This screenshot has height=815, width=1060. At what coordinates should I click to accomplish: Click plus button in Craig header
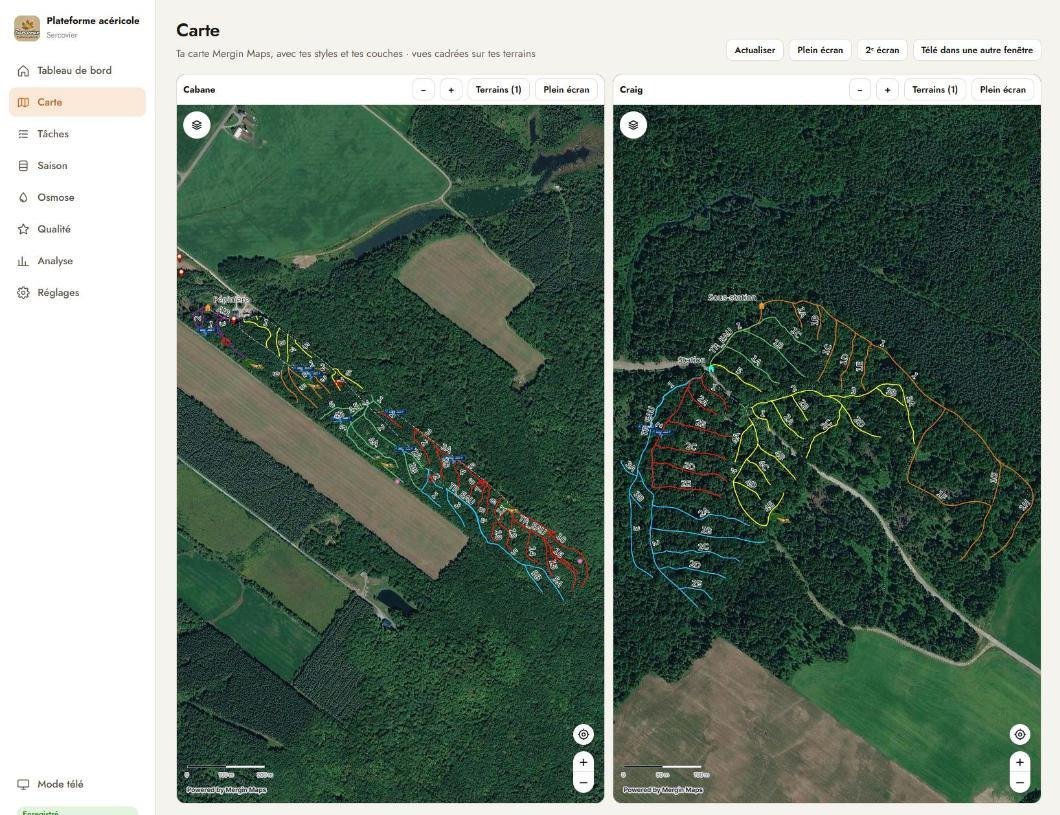888,90
